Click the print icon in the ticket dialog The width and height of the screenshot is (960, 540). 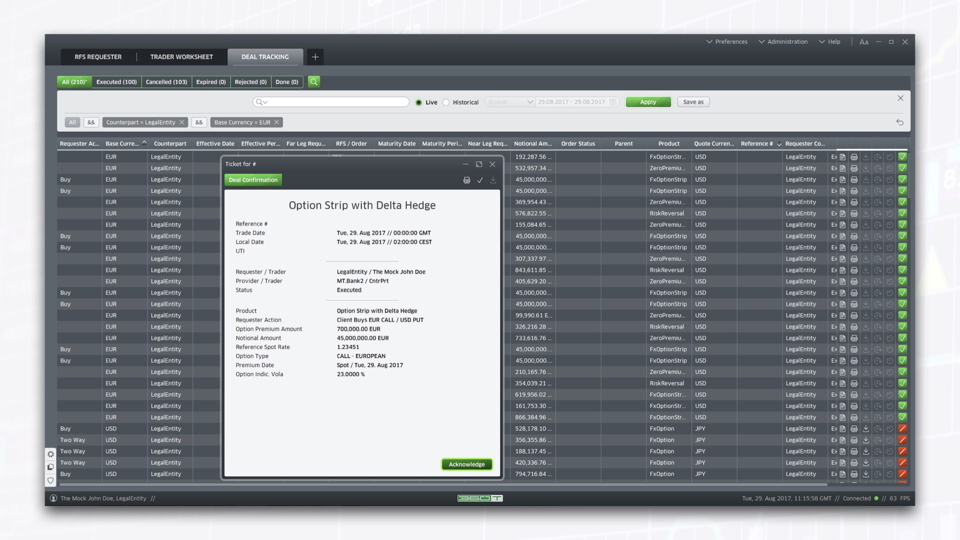[x=466, y=180]
